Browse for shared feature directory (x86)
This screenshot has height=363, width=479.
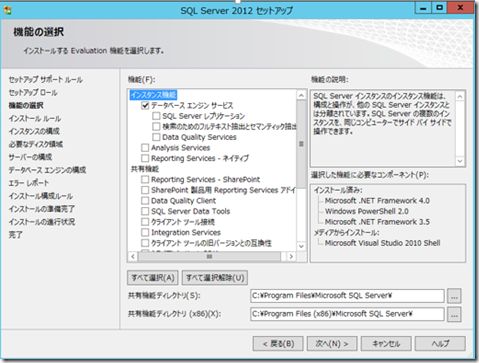[454, 314]
